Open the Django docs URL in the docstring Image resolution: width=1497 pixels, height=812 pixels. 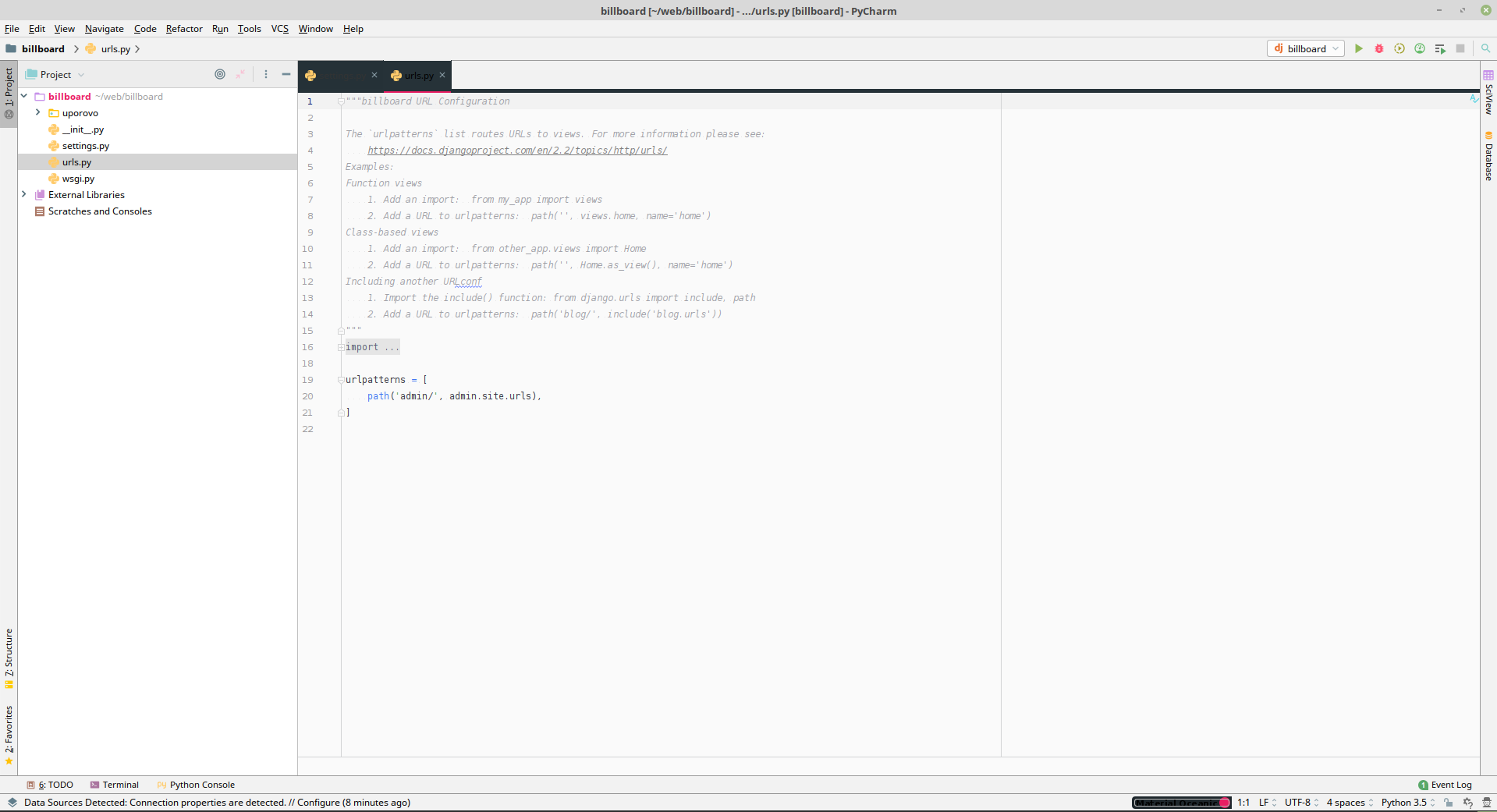pyautogui.click(x=517, y=151)
